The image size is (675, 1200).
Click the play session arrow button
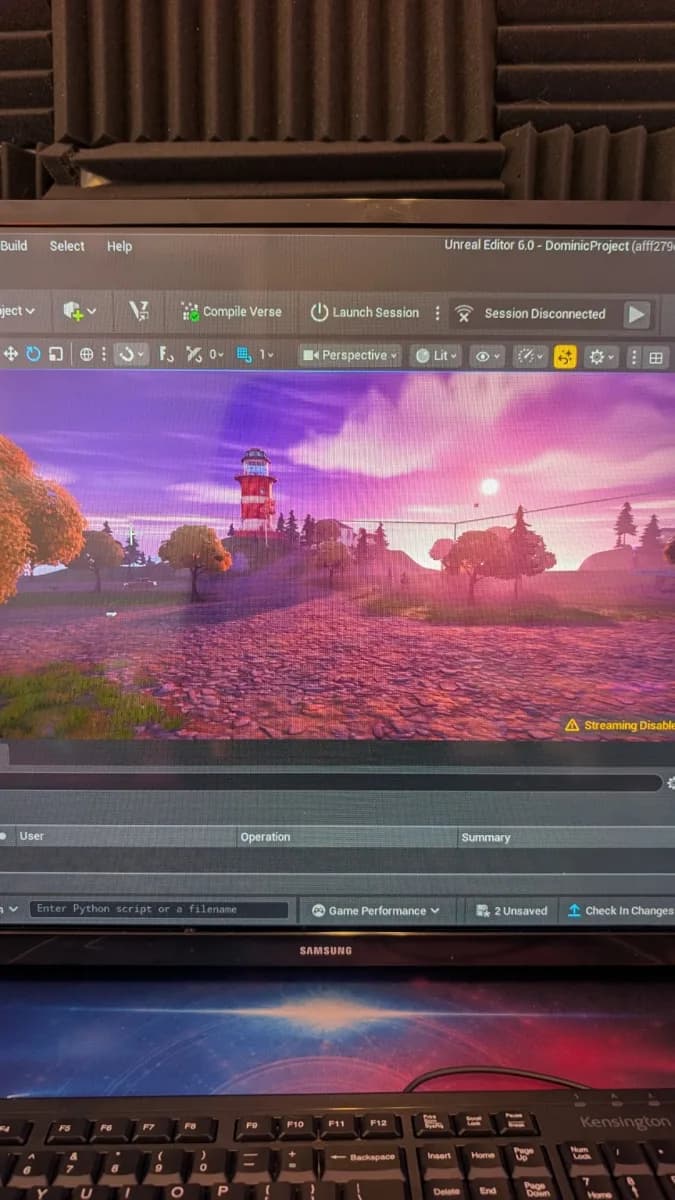637,314
